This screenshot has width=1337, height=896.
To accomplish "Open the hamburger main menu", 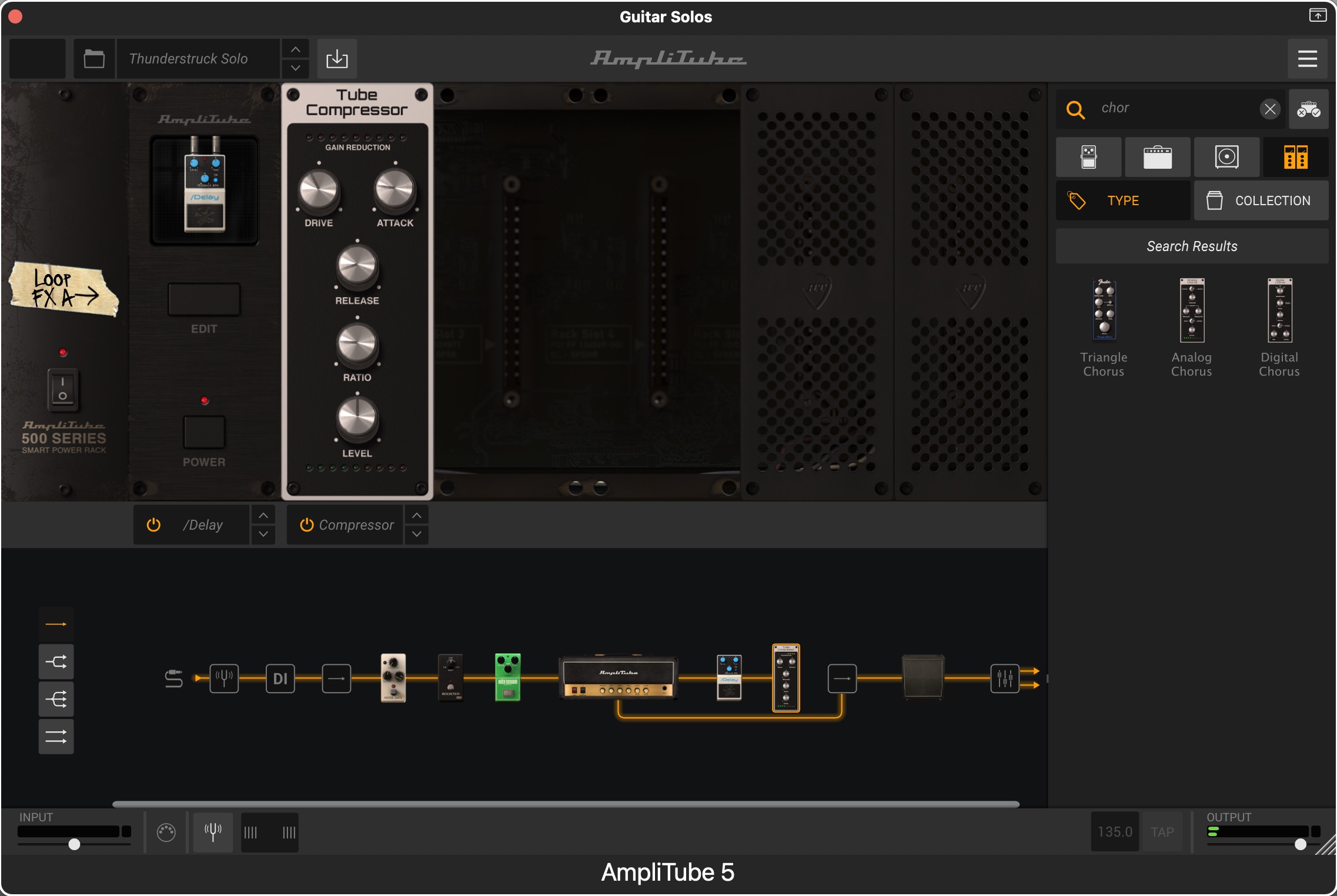I will (x=1307, y=59).
